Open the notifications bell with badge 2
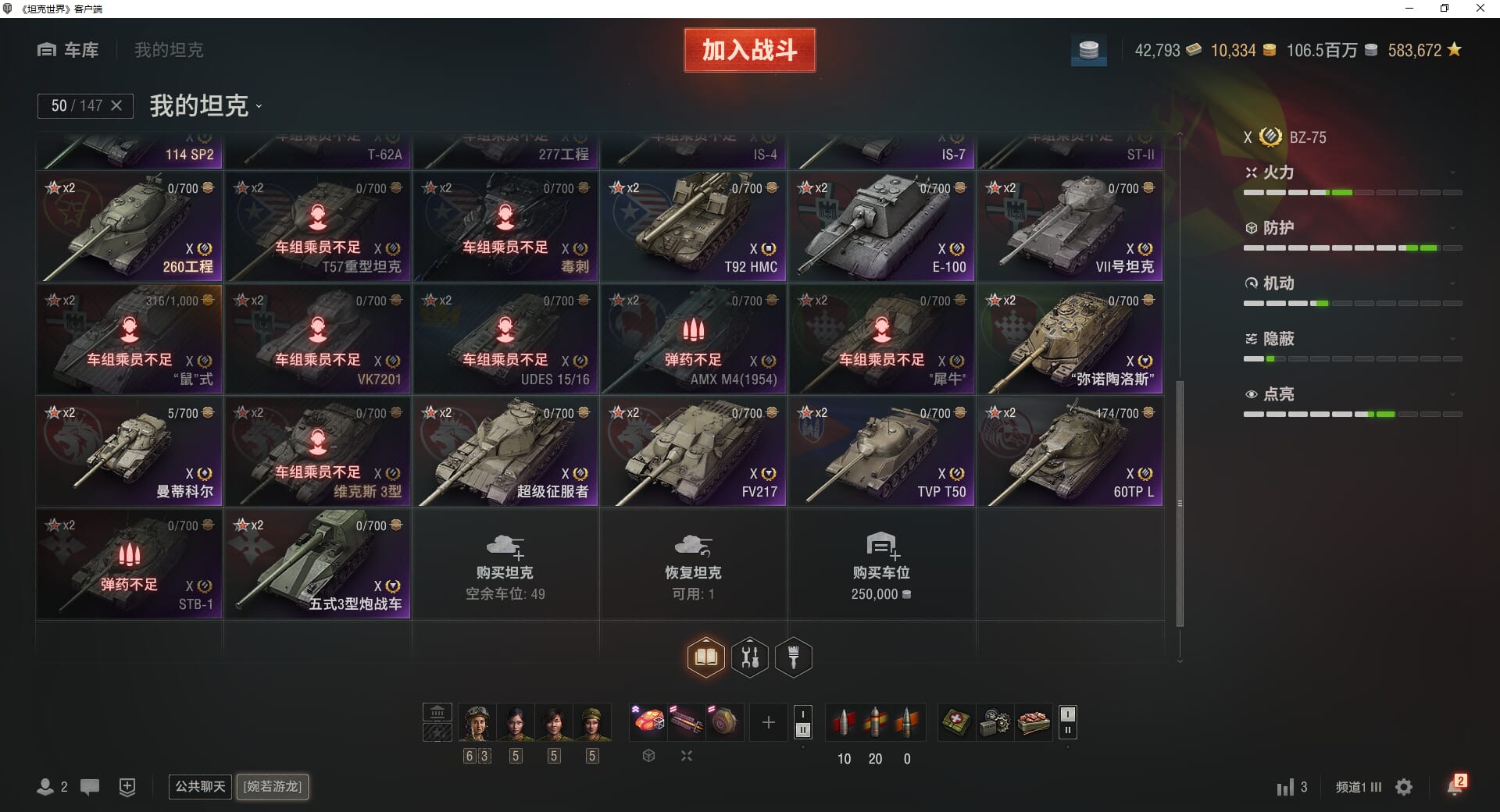The width and height of the screenshot is (1500, 812). (x=1455, y=785)
